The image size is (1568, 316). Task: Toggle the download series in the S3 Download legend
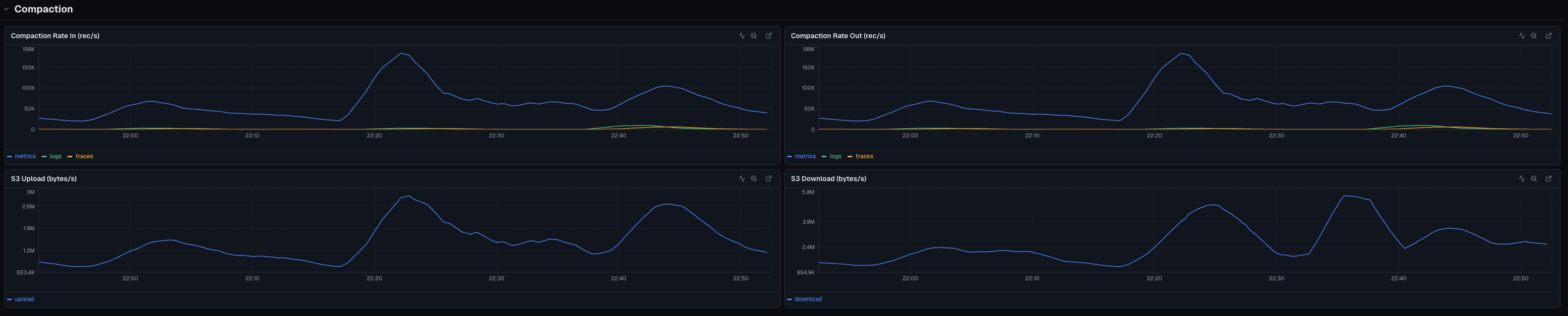808,299
